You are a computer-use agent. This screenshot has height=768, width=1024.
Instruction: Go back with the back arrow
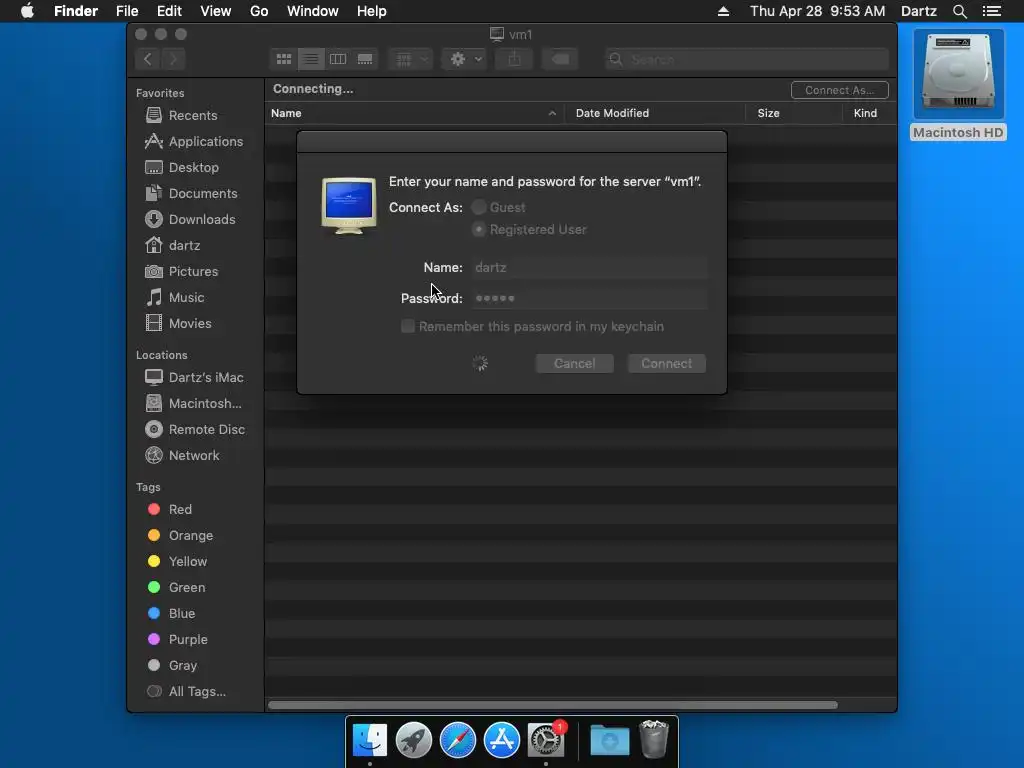pos(148,59)
